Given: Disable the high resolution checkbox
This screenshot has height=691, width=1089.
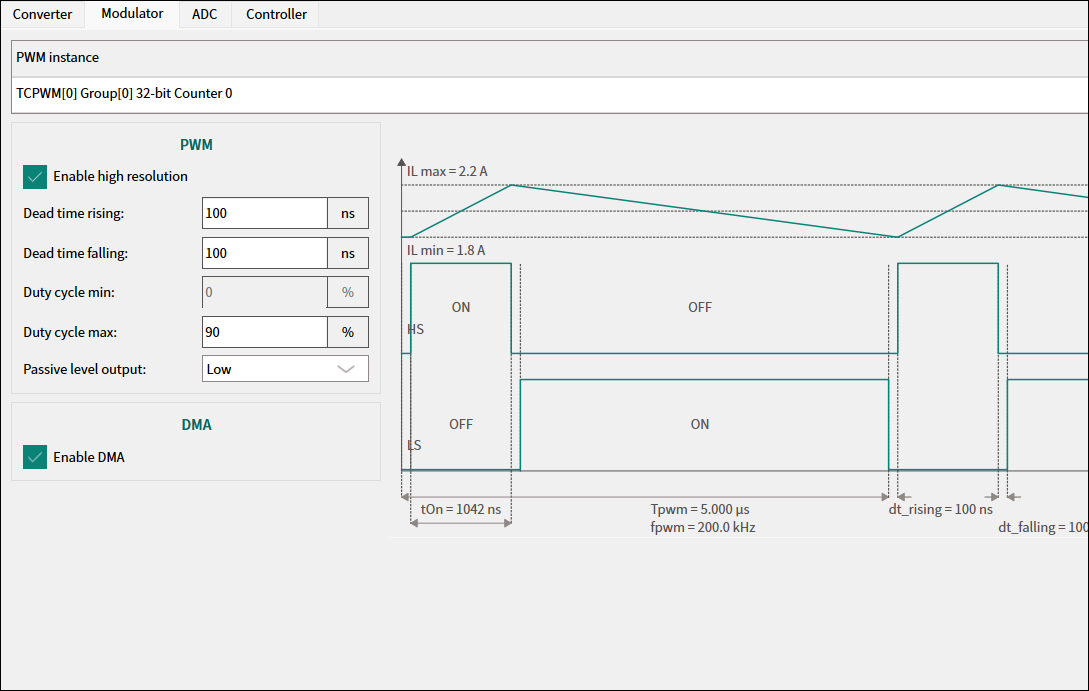Looking at the screenshot, I should 35,177.
